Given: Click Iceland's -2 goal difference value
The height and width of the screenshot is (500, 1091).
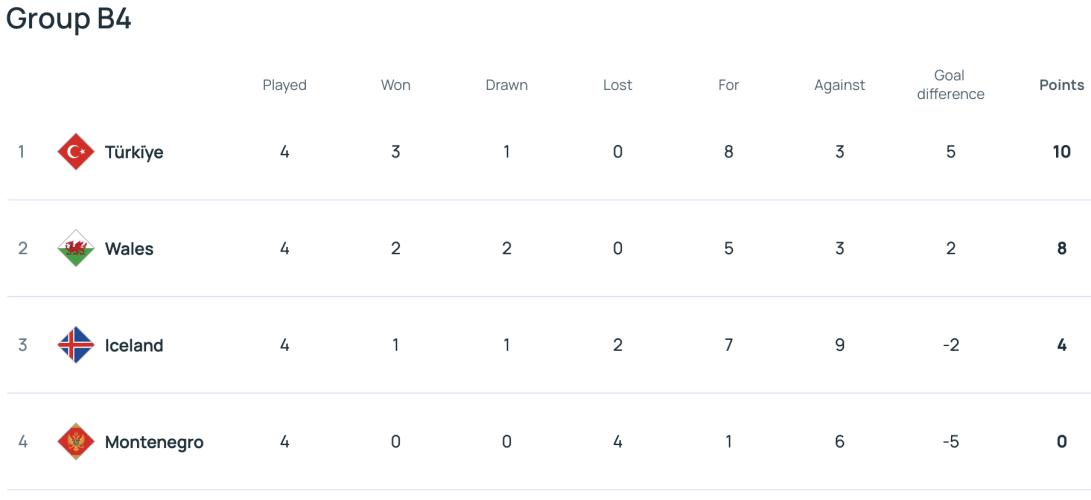Looking at the screenshot, I should pos(950,345).
